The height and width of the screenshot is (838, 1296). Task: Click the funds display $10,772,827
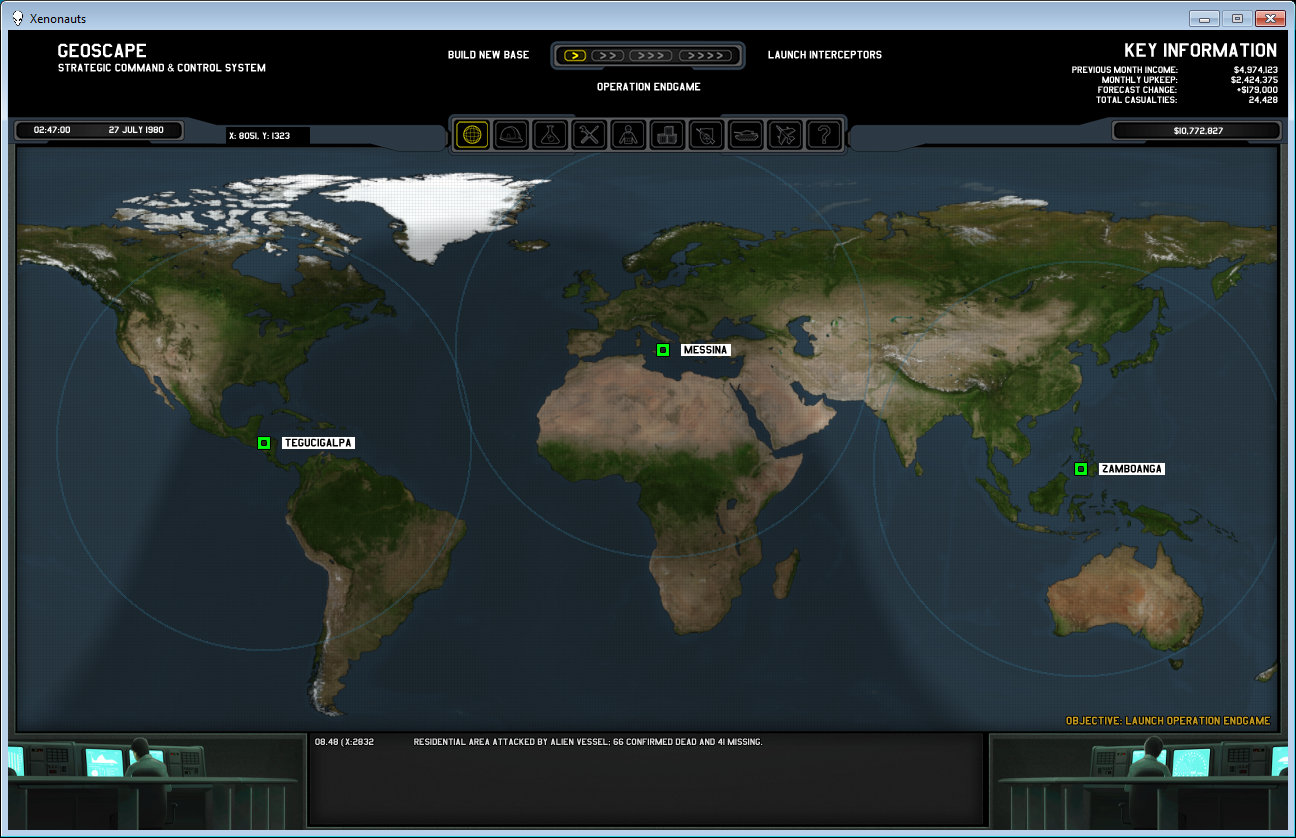tap(1197, 131)
